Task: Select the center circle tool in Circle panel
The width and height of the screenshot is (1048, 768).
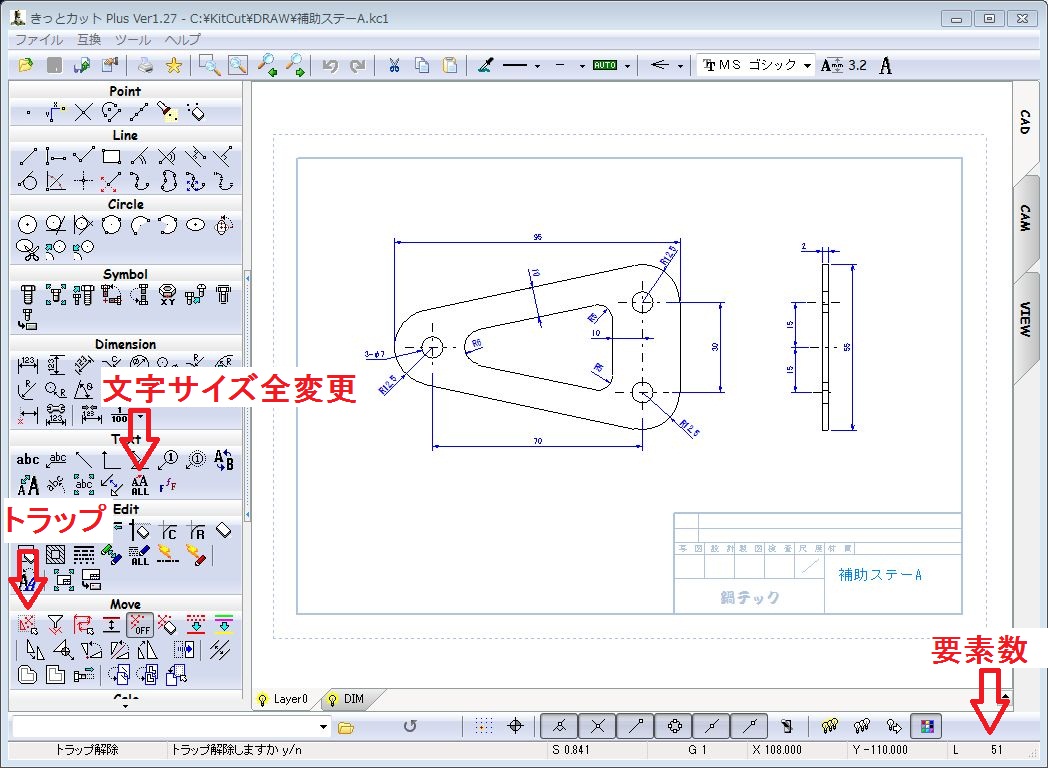Action: point(27,225)
